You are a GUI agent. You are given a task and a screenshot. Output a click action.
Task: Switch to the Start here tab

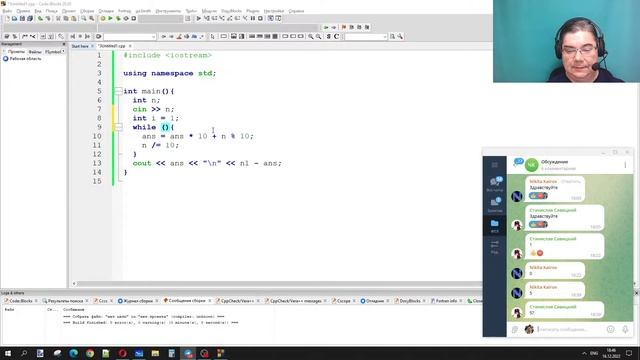pyautogui.click(x=80, y=46)
